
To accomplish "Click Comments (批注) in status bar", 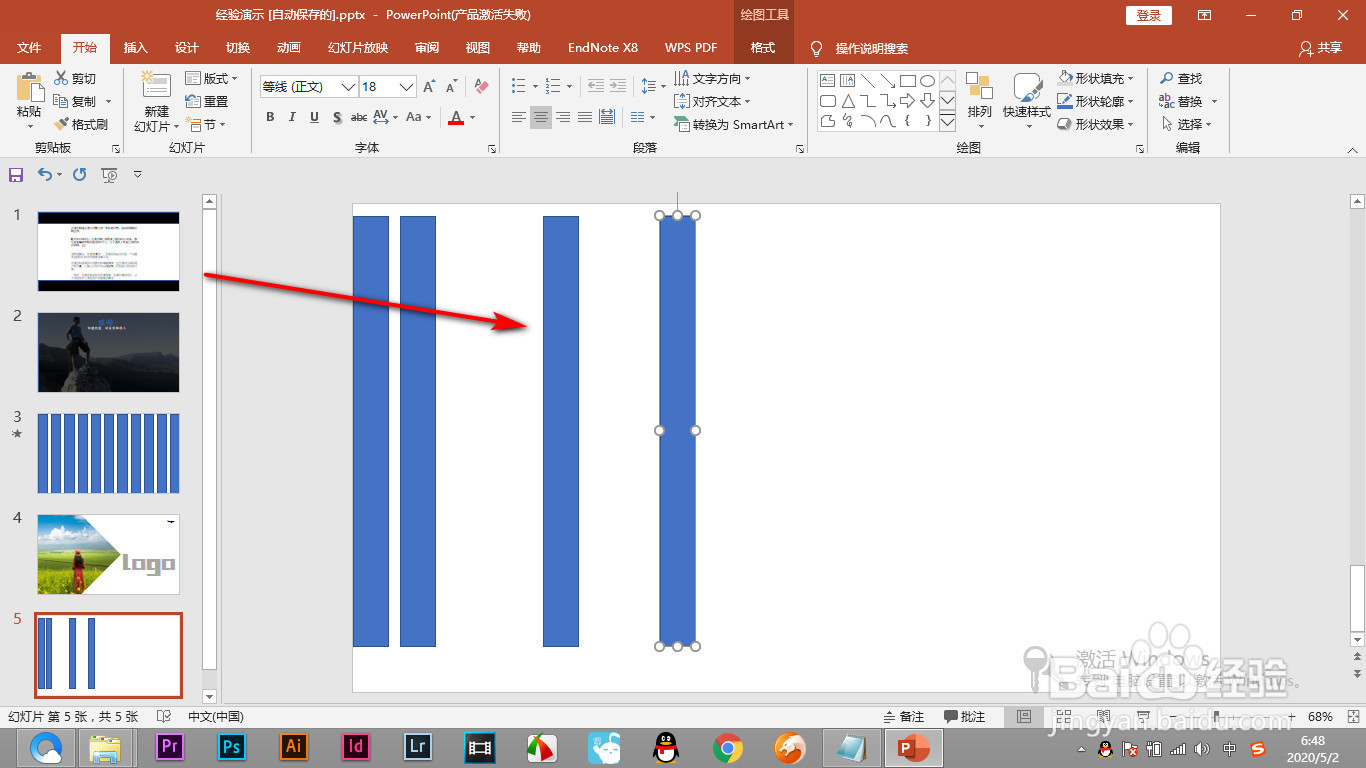I will click(x=965, y=717).
